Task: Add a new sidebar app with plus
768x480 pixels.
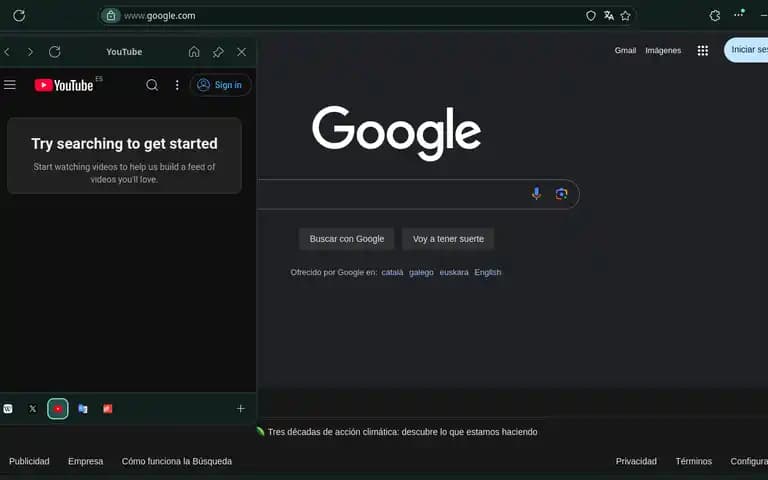Action: (x=240, y=408)
